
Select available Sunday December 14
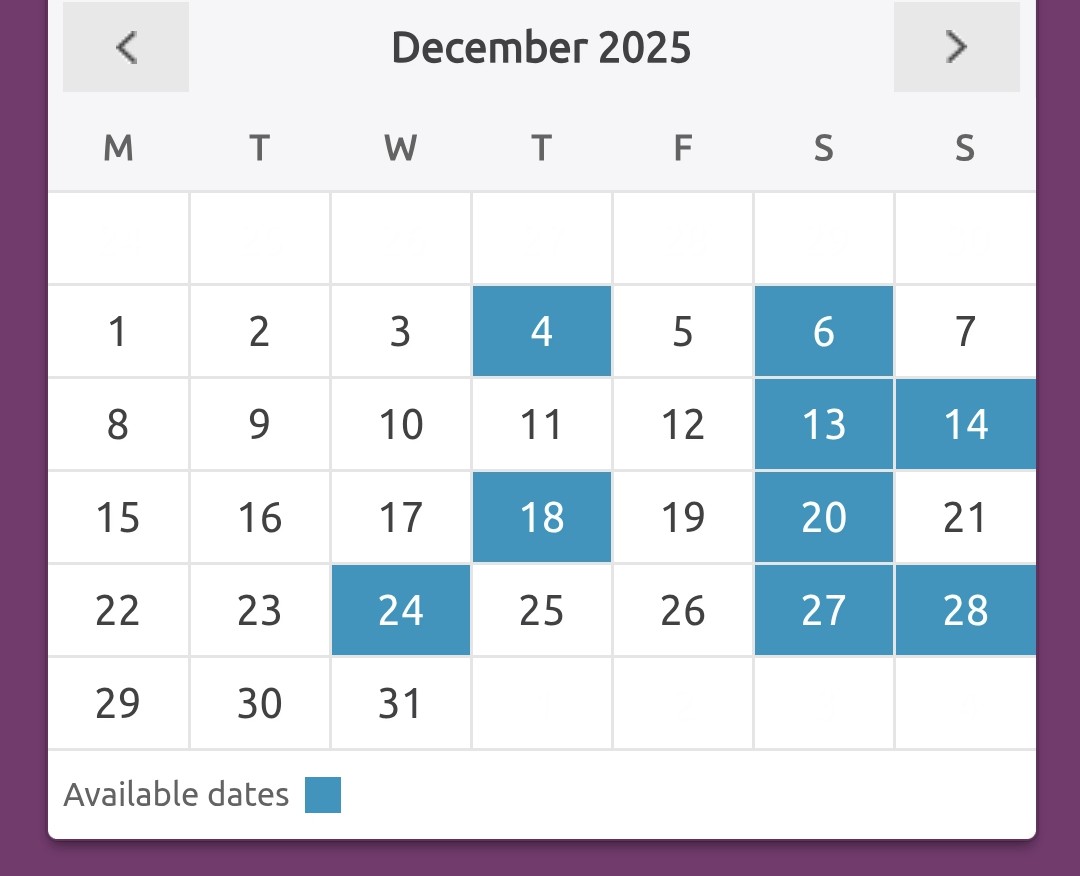pos(965,424)
